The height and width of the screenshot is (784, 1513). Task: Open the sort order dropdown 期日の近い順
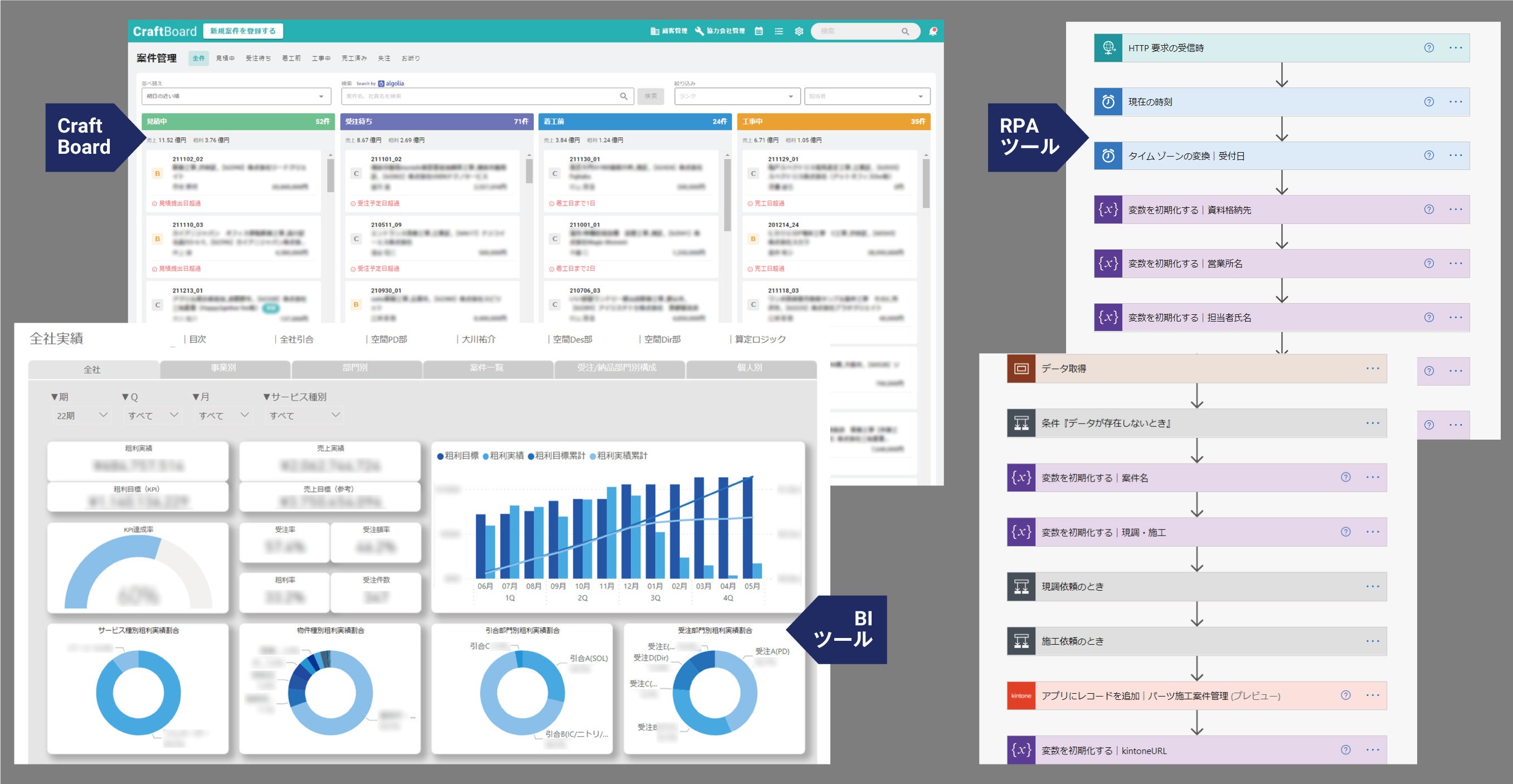[x=236, y=96]
